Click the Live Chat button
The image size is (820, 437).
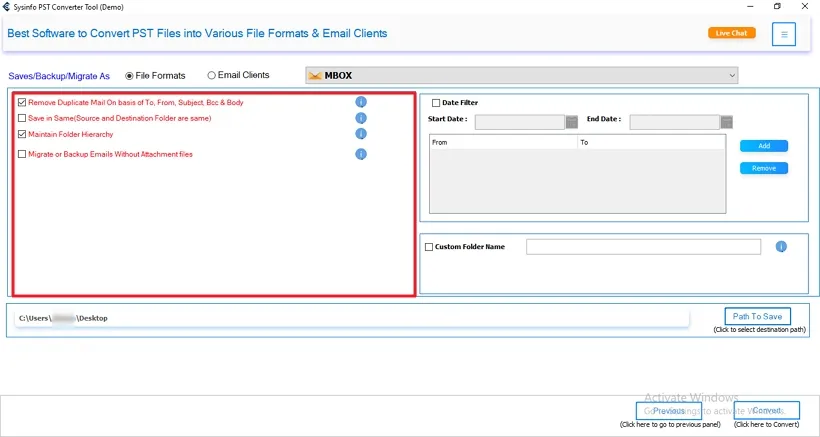click(x=731, y=33)
